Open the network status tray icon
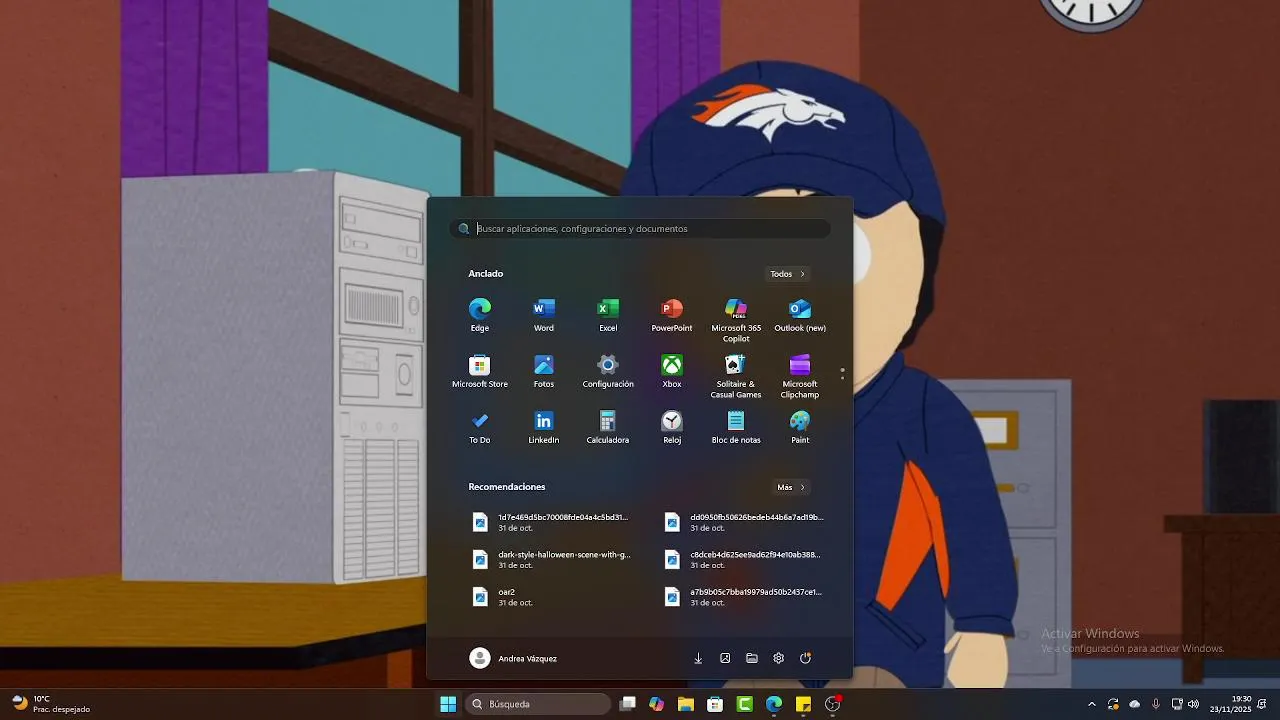The image size is (1280, 720). [x=1177, y=704]
